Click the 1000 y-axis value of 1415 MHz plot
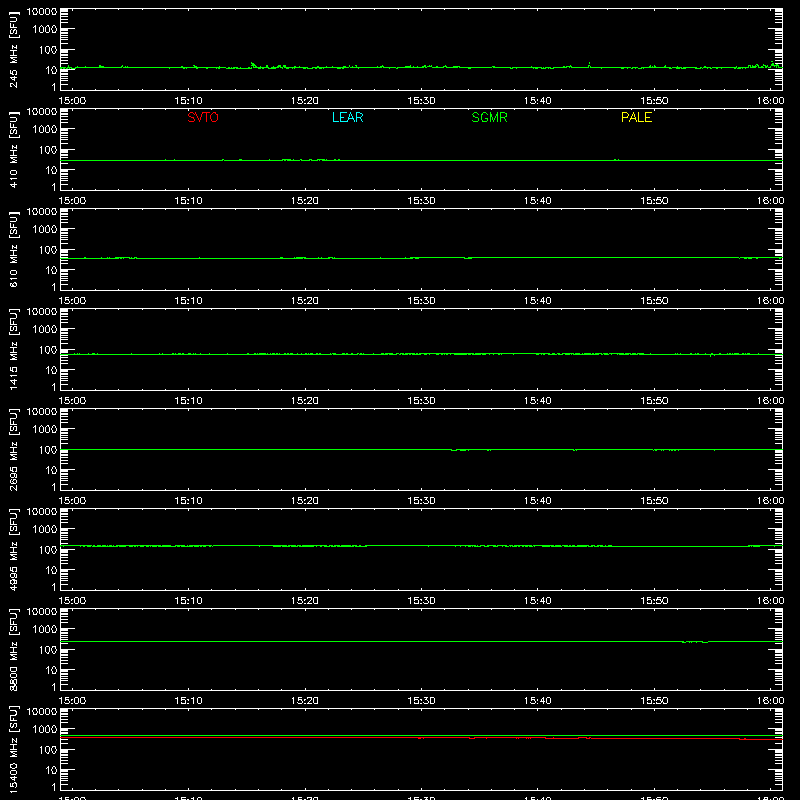This screenshot has height=800, width=800. (x=45, y=329)
